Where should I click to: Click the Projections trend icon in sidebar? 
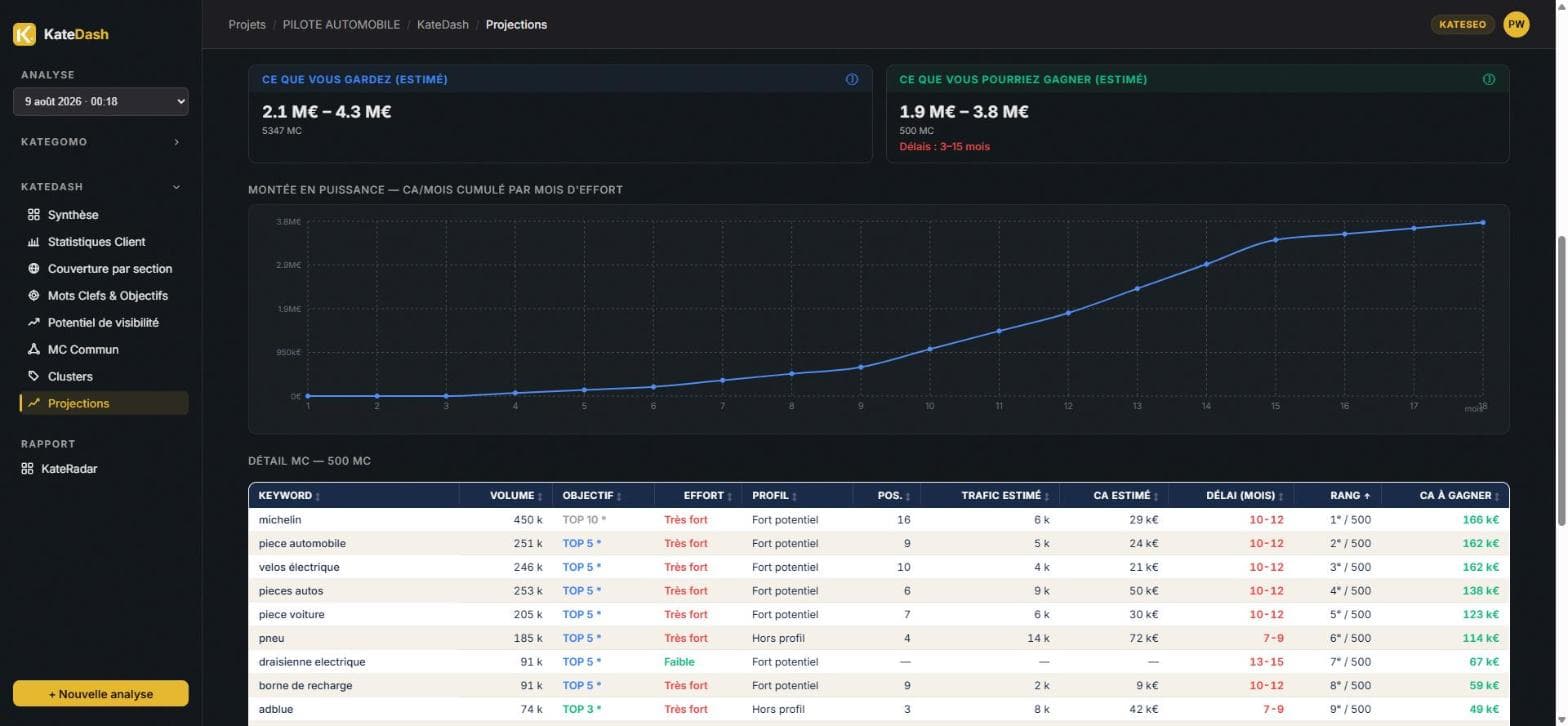tap(33, 404)
